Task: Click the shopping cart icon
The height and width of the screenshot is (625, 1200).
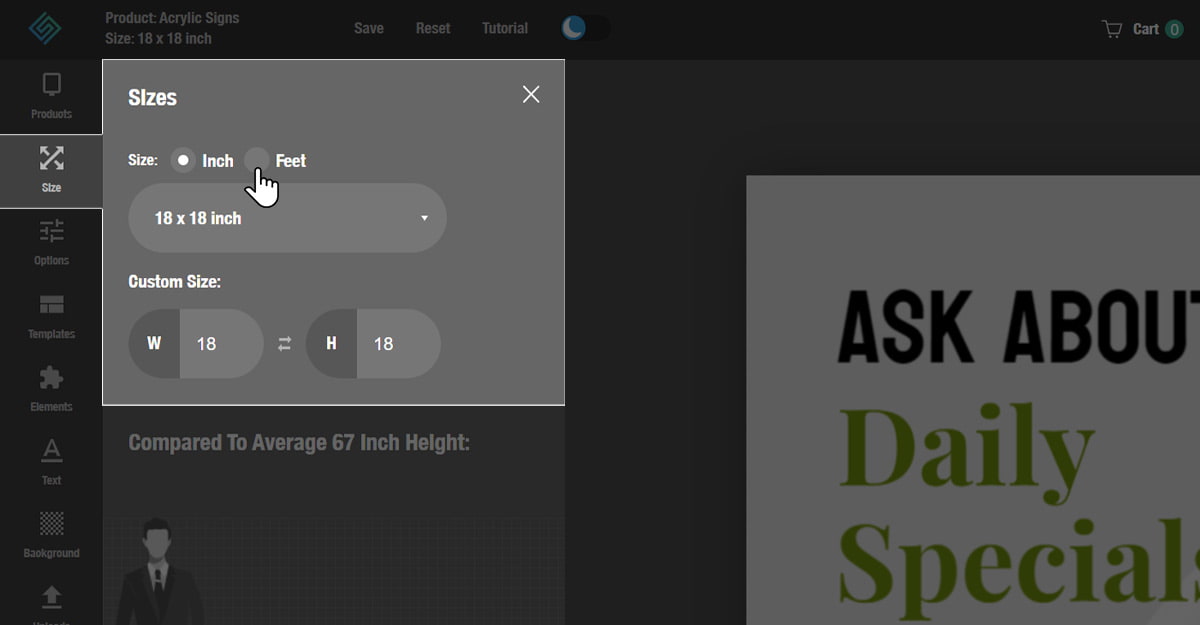Action: click(1112, 28)
